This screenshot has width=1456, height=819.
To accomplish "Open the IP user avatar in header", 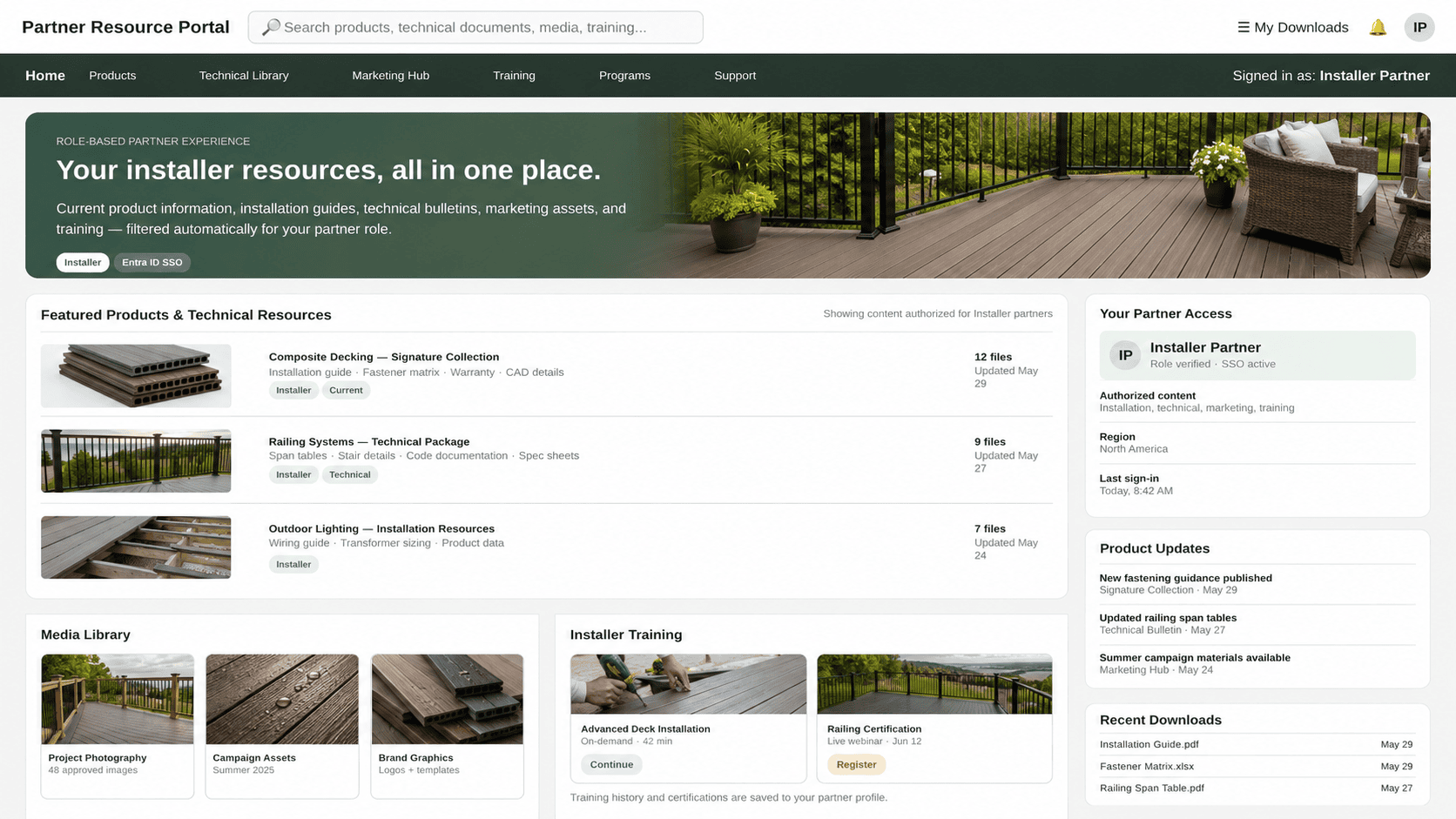I will 1419,27.
